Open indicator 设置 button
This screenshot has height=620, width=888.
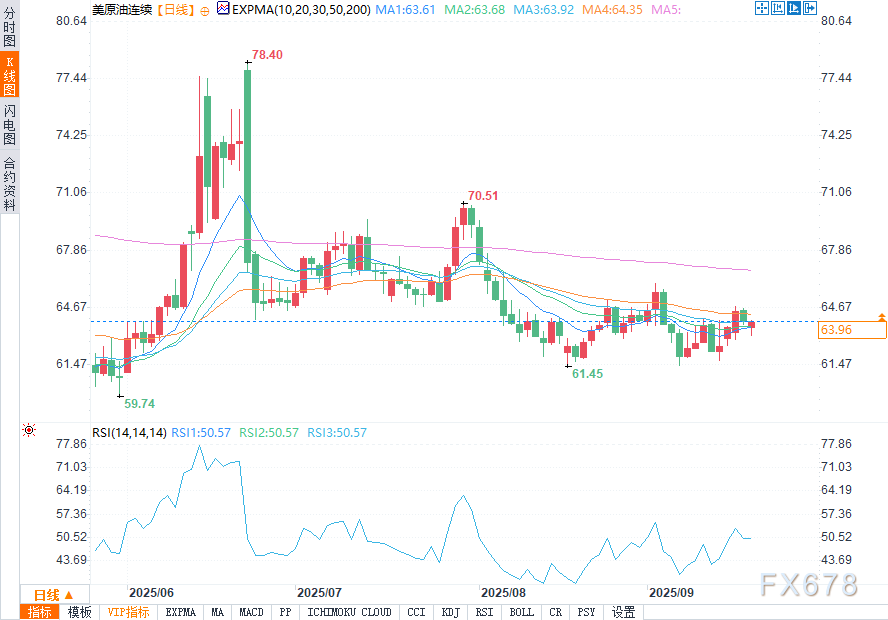(x=624, y=612)
